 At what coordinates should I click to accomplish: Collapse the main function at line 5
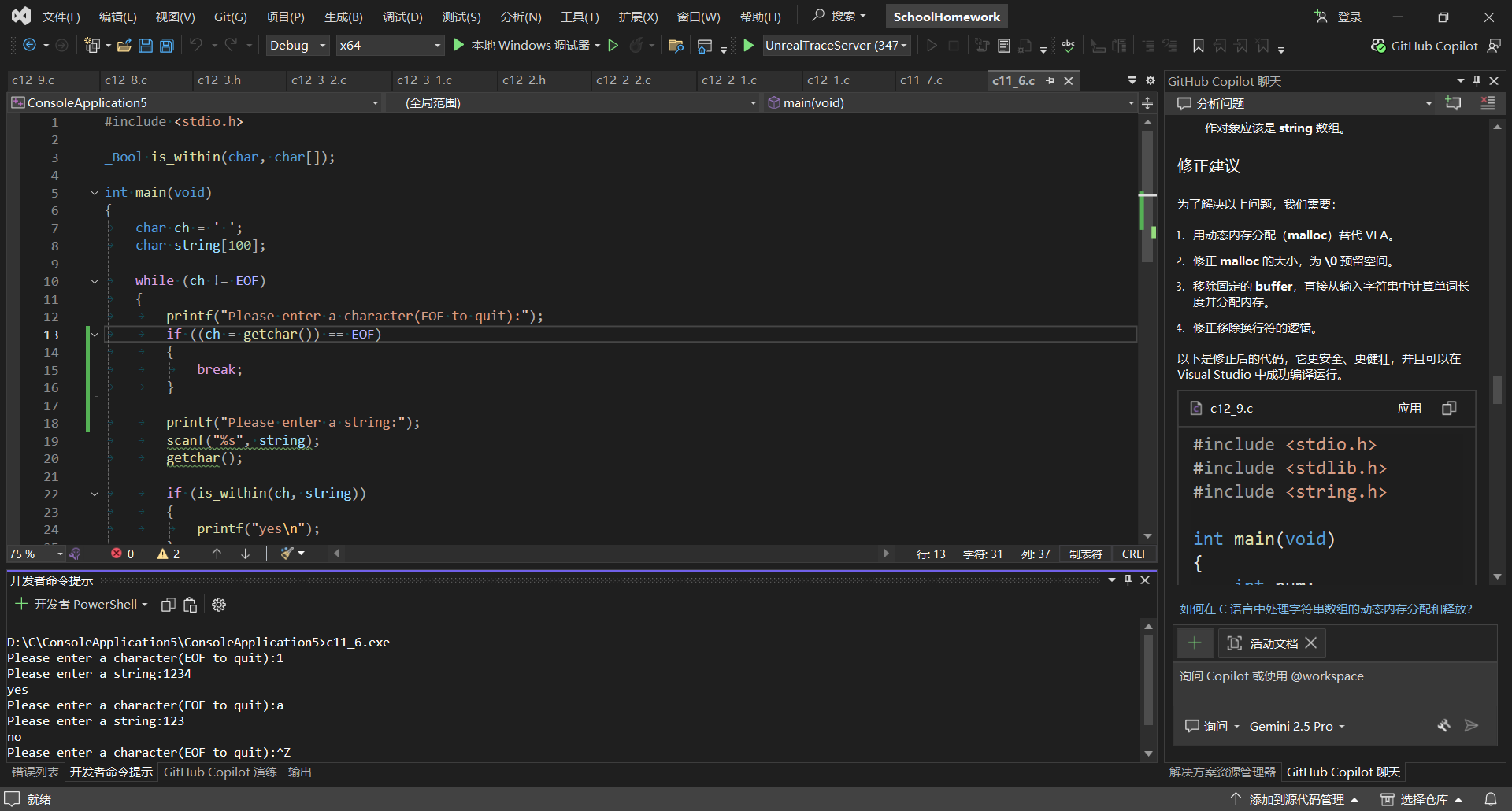pos(94,193)
